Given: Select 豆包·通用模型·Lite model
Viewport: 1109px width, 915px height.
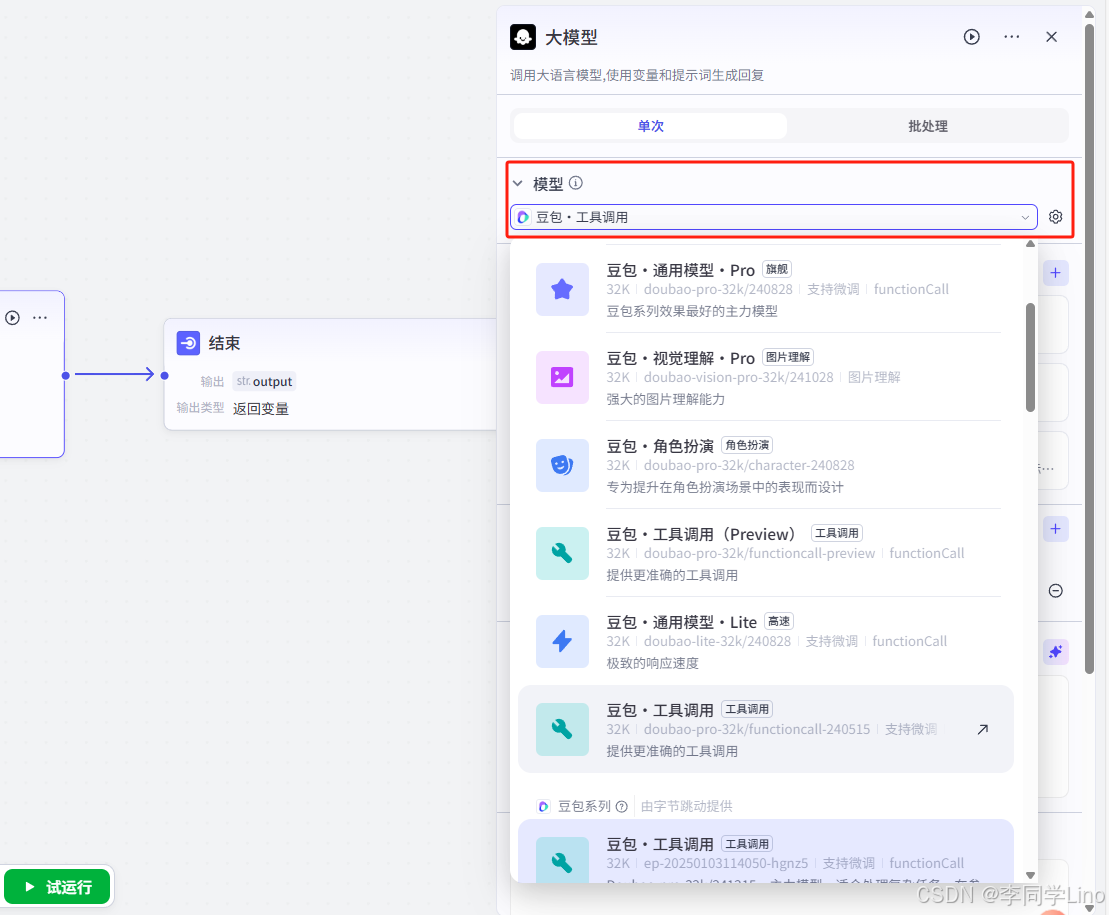Looking at the screenshot, I should (767, 641).
